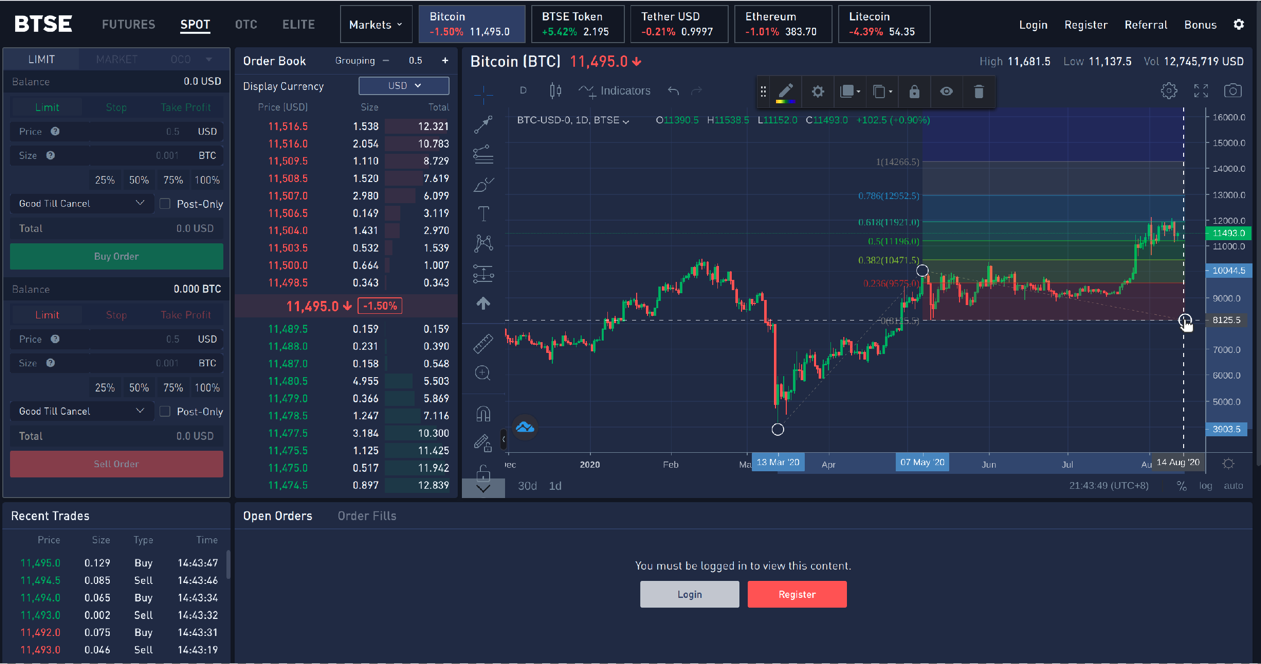Select Stop in the buy order form
The image size is (1261, 664).
pos(116,107)
